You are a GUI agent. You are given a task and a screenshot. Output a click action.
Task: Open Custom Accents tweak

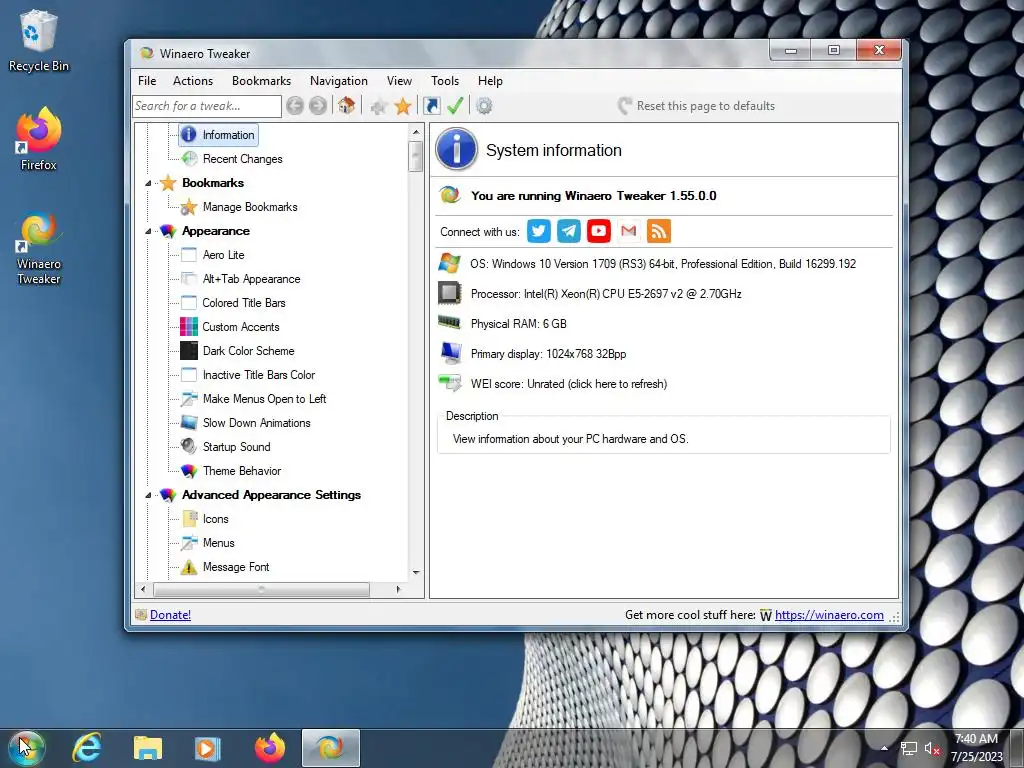pyautogui.click(x=240, y=327)
